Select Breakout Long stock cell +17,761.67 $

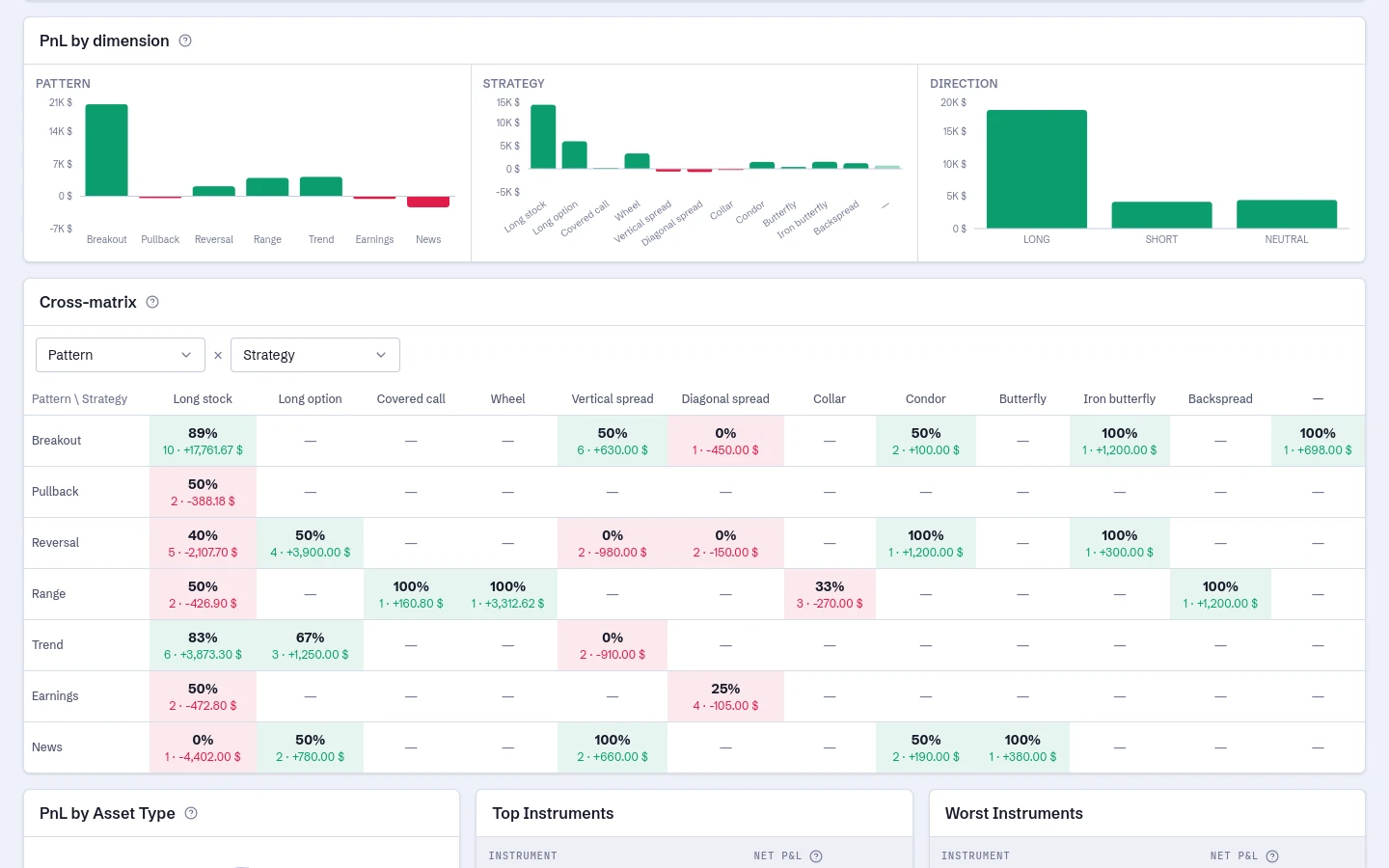203,441
